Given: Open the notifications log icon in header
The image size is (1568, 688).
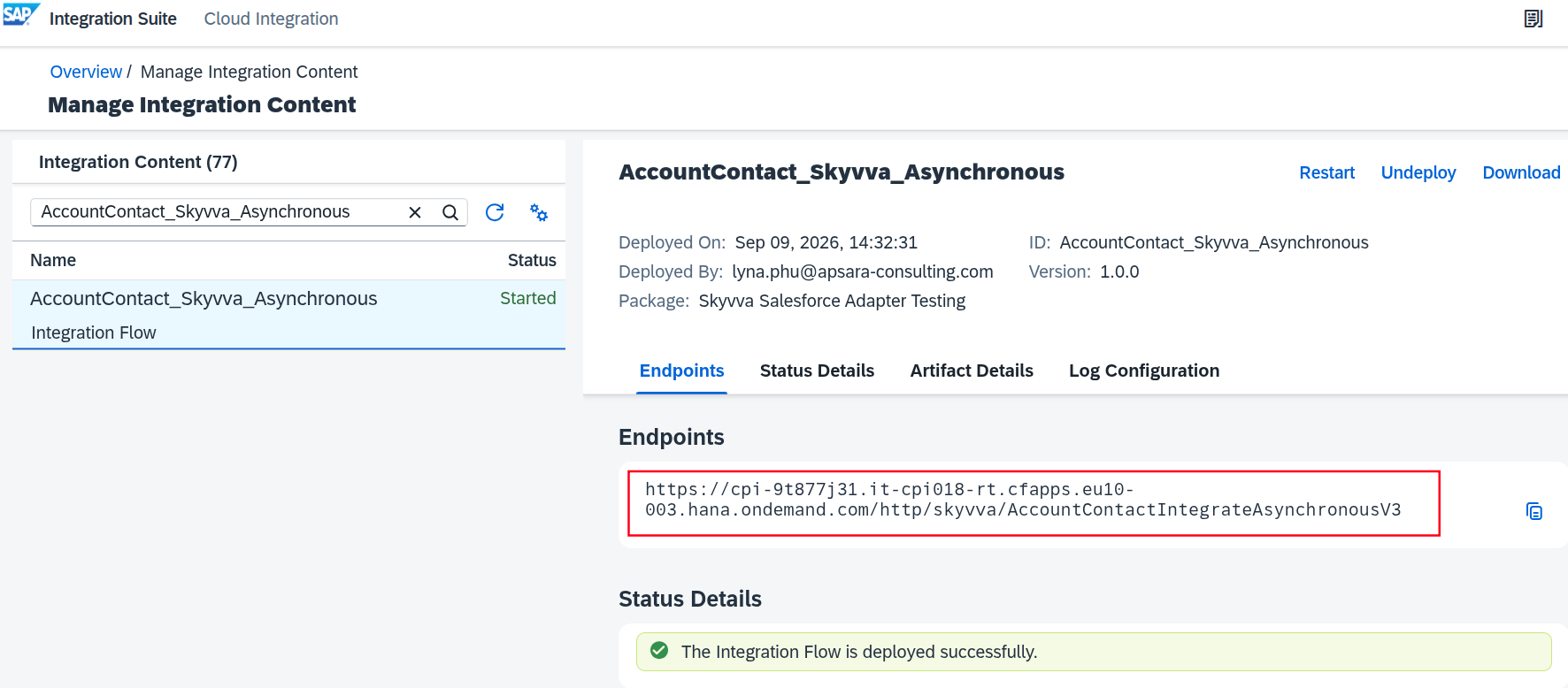Looking at the screenshot, I should click(x=1533, y=19).
